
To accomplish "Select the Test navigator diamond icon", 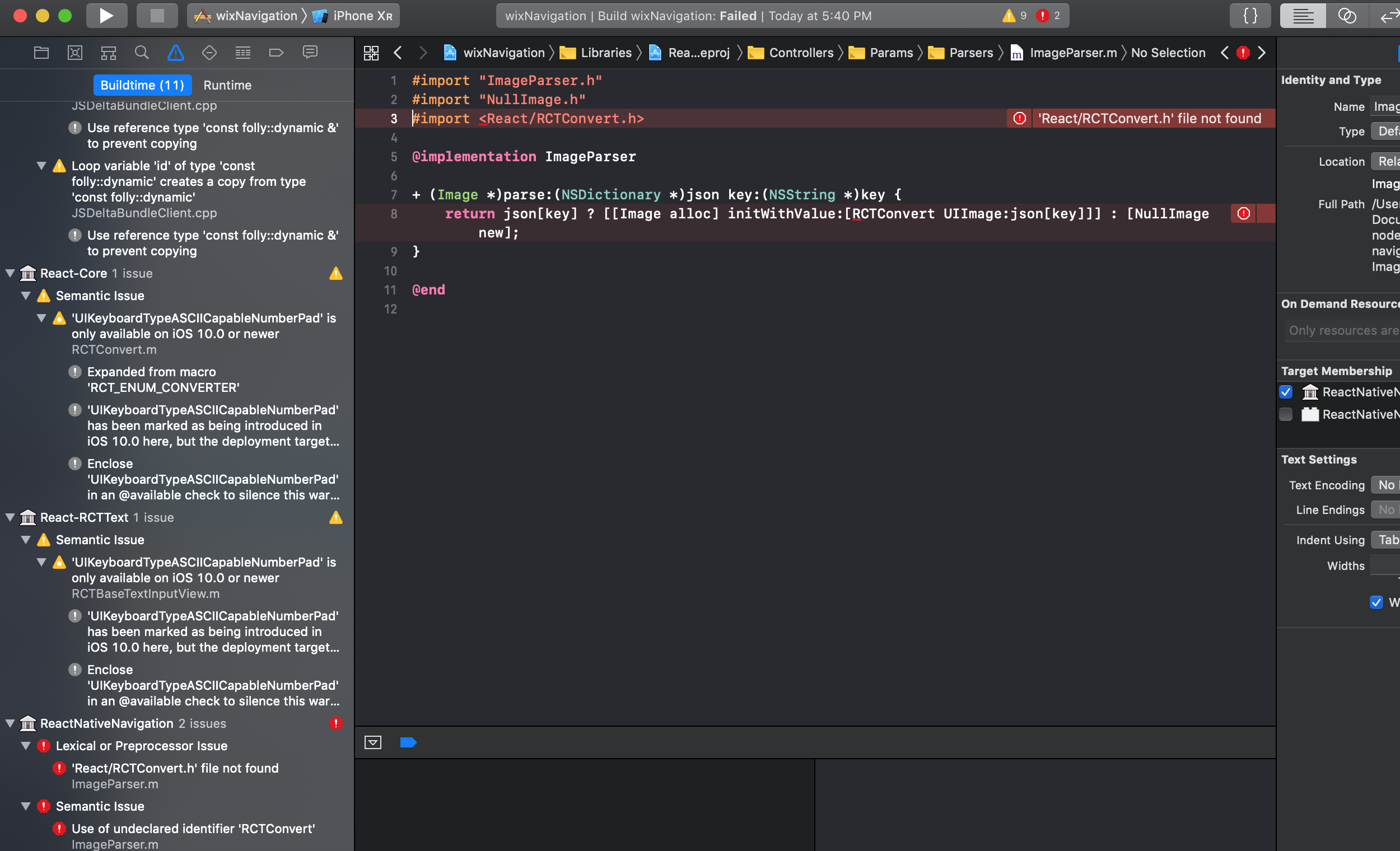I will 209,52.
